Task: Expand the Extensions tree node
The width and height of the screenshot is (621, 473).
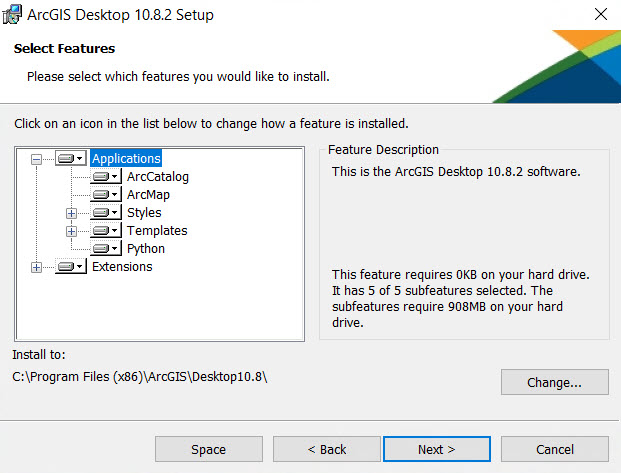Action: coord(37,267)
